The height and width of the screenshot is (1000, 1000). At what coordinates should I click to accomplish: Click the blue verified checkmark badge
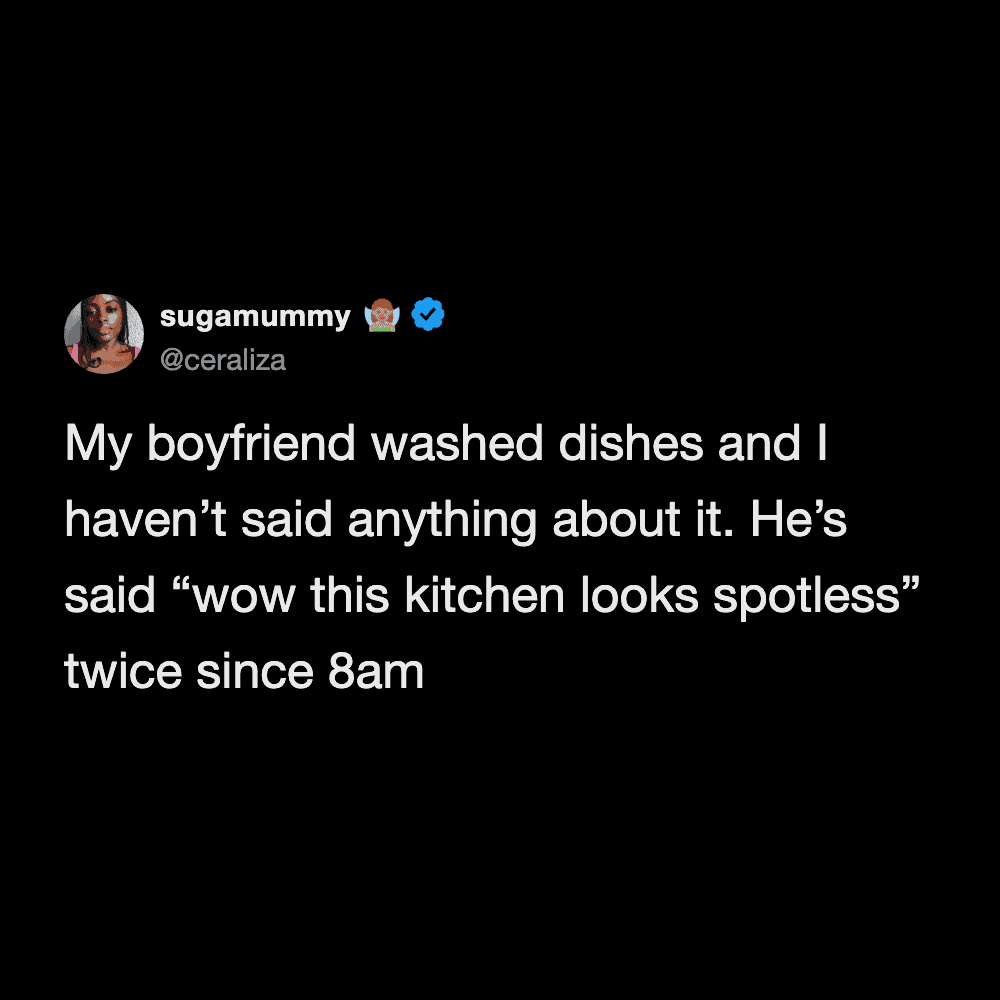[427, 314]
